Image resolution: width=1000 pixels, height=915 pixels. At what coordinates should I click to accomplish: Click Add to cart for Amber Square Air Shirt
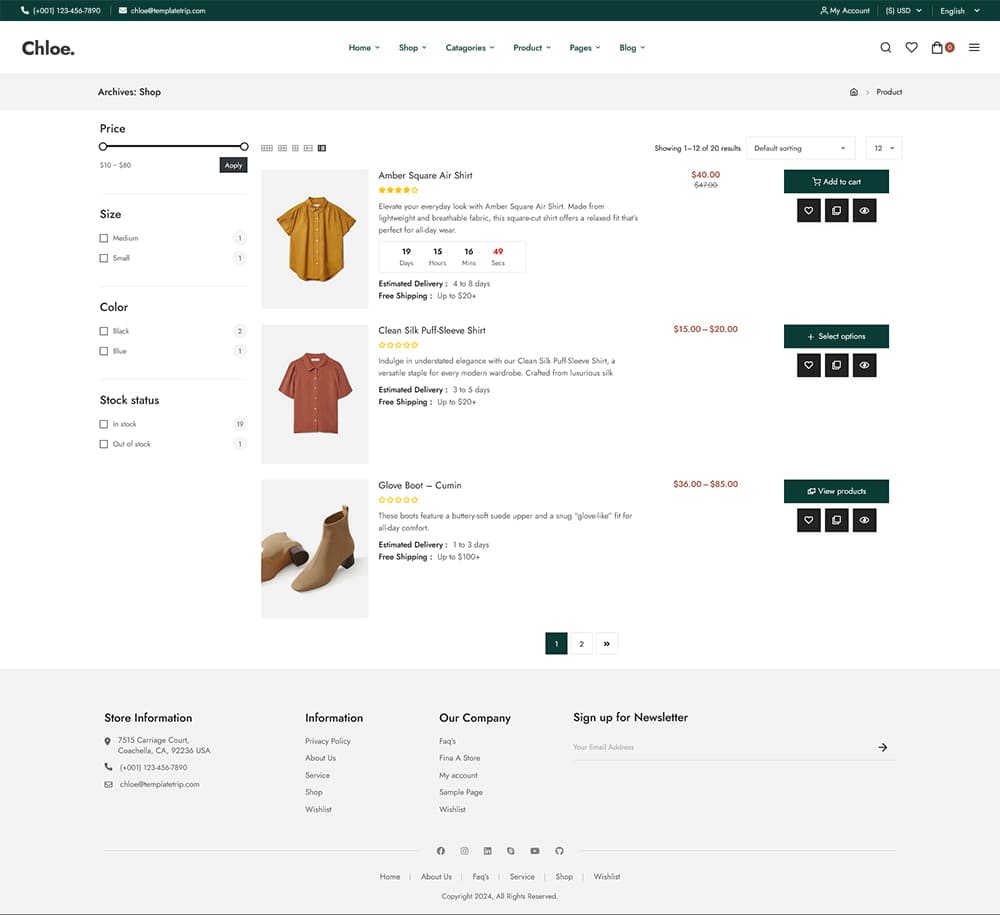(836, 182)
